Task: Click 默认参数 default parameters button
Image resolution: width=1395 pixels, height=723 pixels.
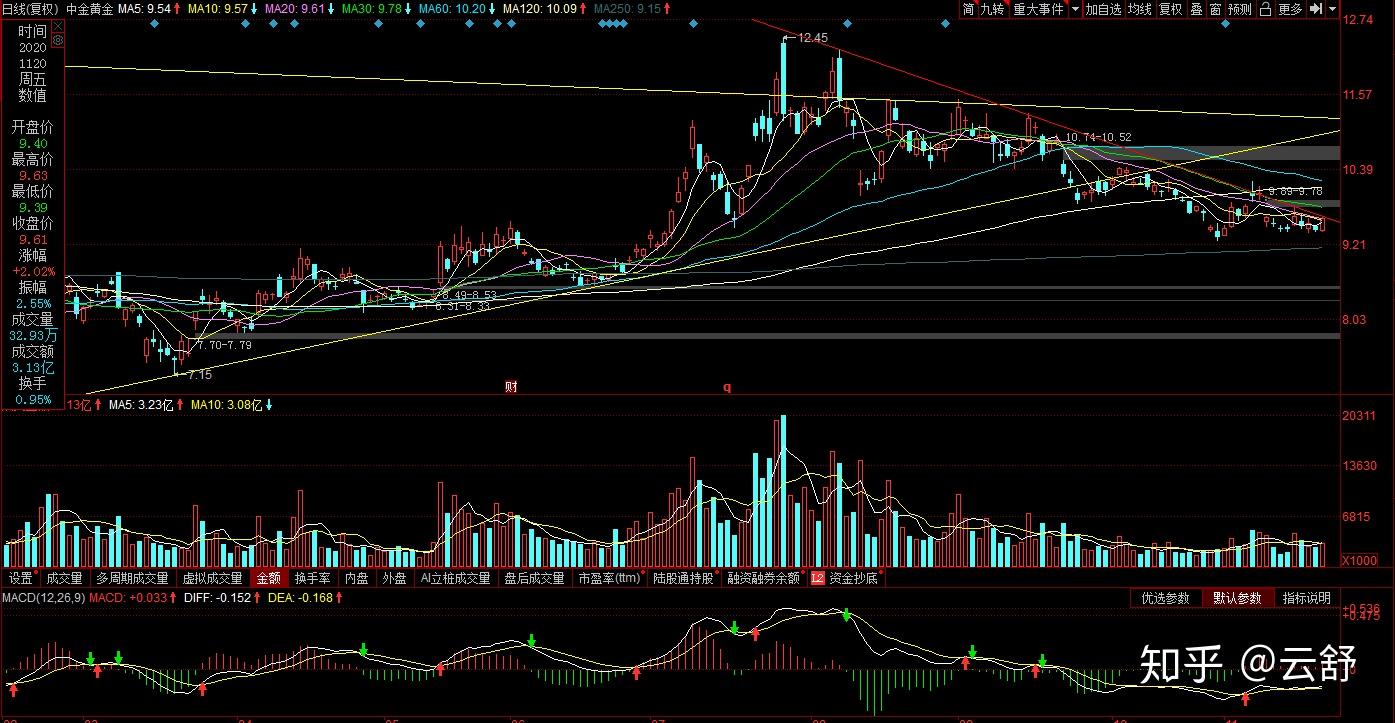Action: coord(1237,598)
